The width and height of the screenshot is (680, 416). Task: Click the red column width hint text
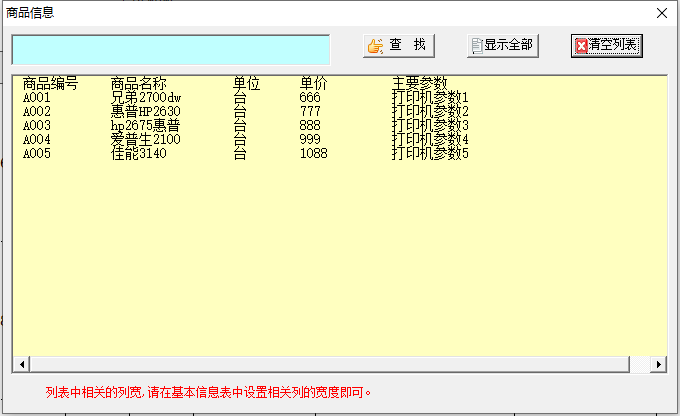(209, 393)
